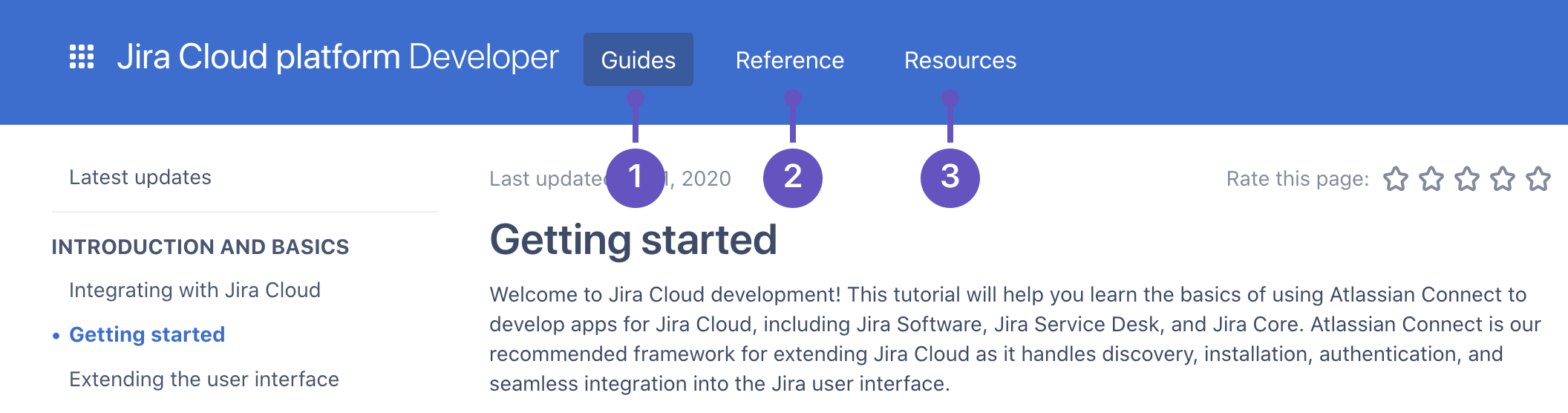This screenshot has height=413, width=1568.
Task: Open the Guides tab
Action: [x=638, y=59]
